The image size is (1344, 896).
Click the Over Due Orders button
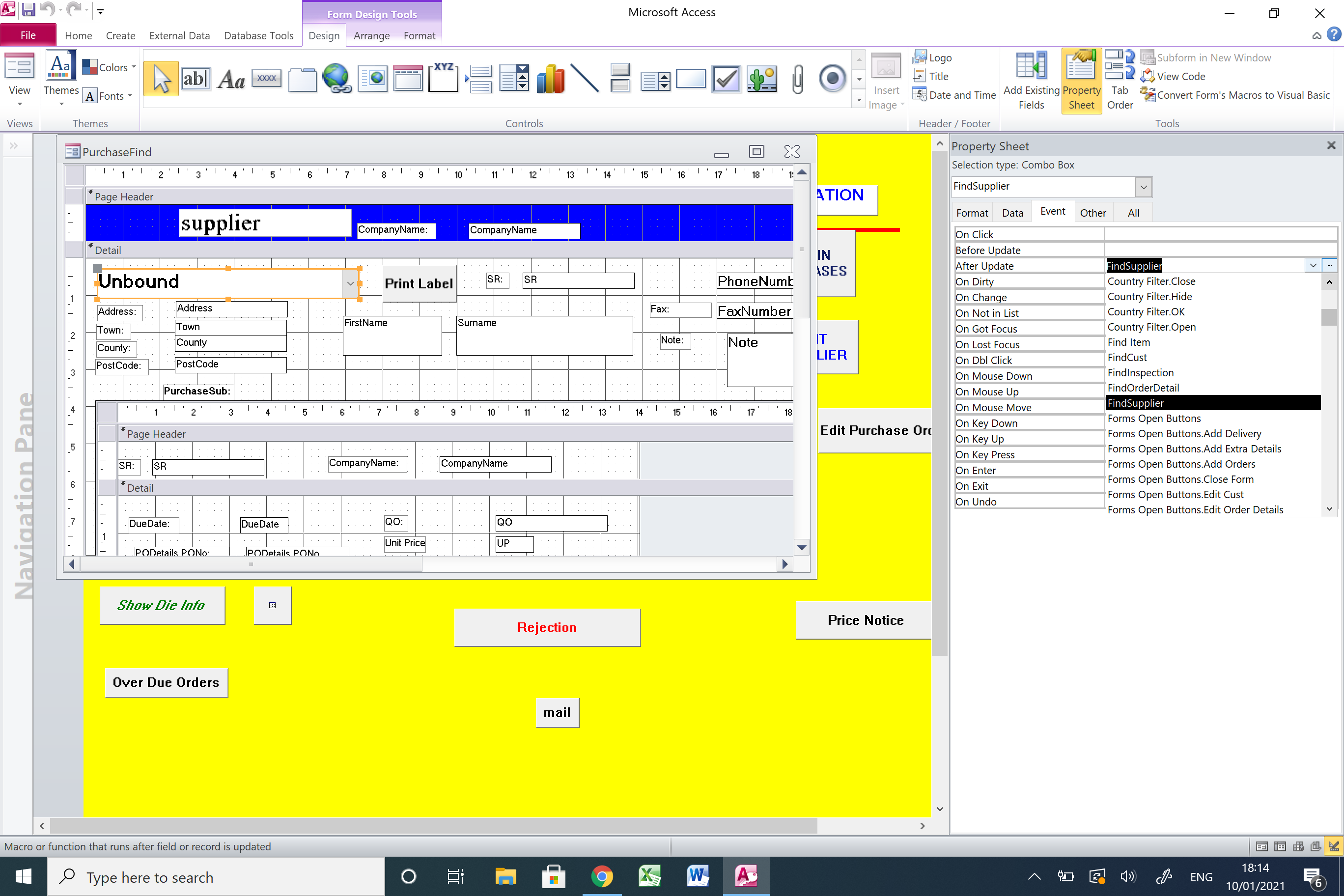pyautogui.click(x=166, y=682)
